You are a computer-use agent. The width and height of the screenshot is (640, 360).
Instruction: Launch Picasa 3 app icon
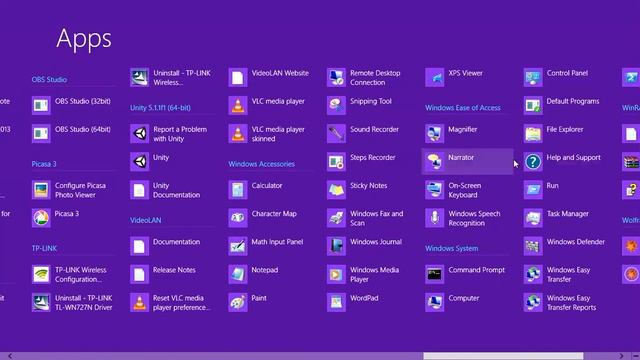[41, 218]
